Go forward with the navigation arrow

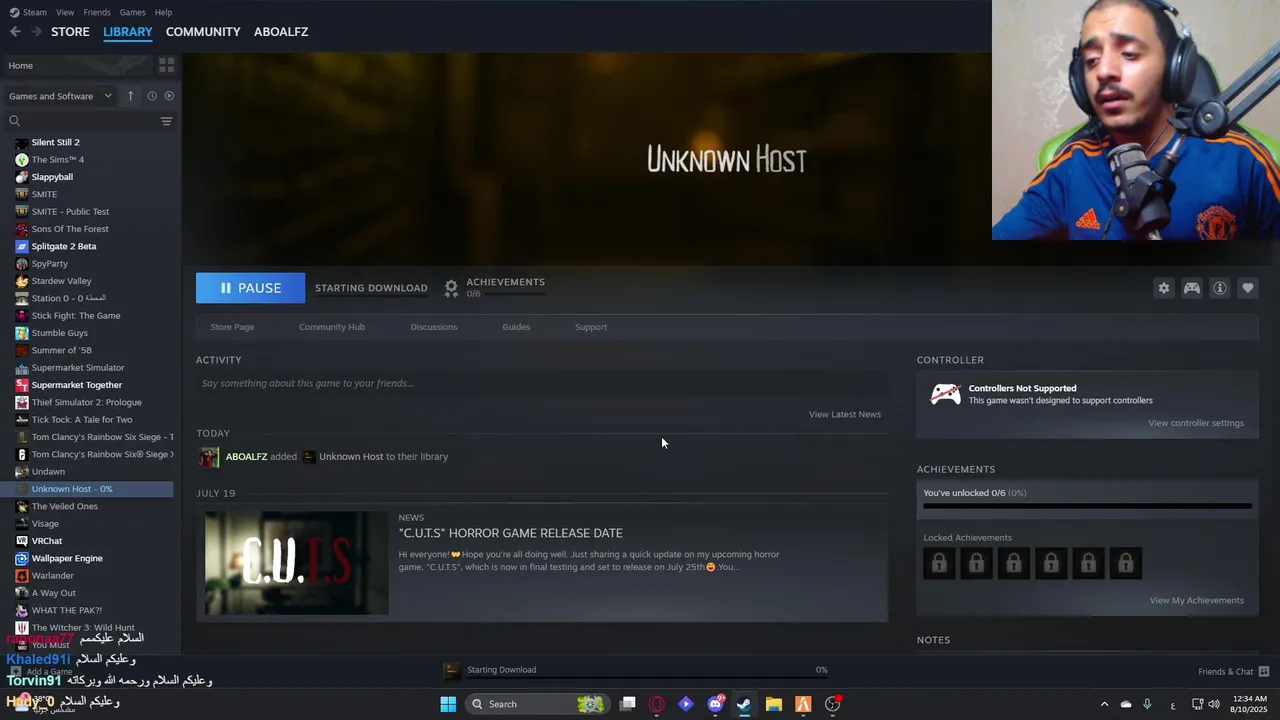pos(36,32)
